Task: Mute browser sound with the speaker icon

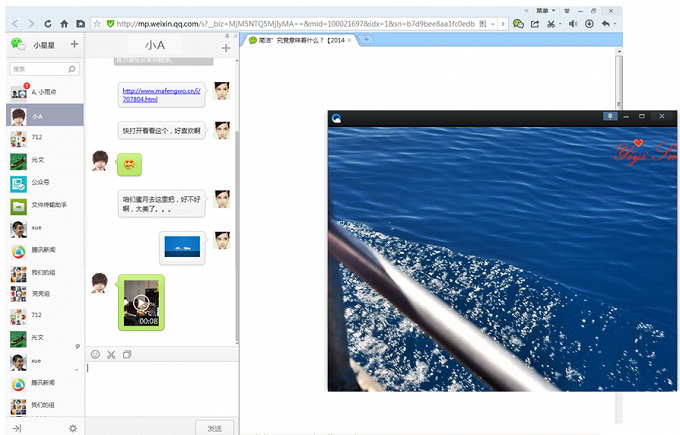Action: click(x=573, y=23)
